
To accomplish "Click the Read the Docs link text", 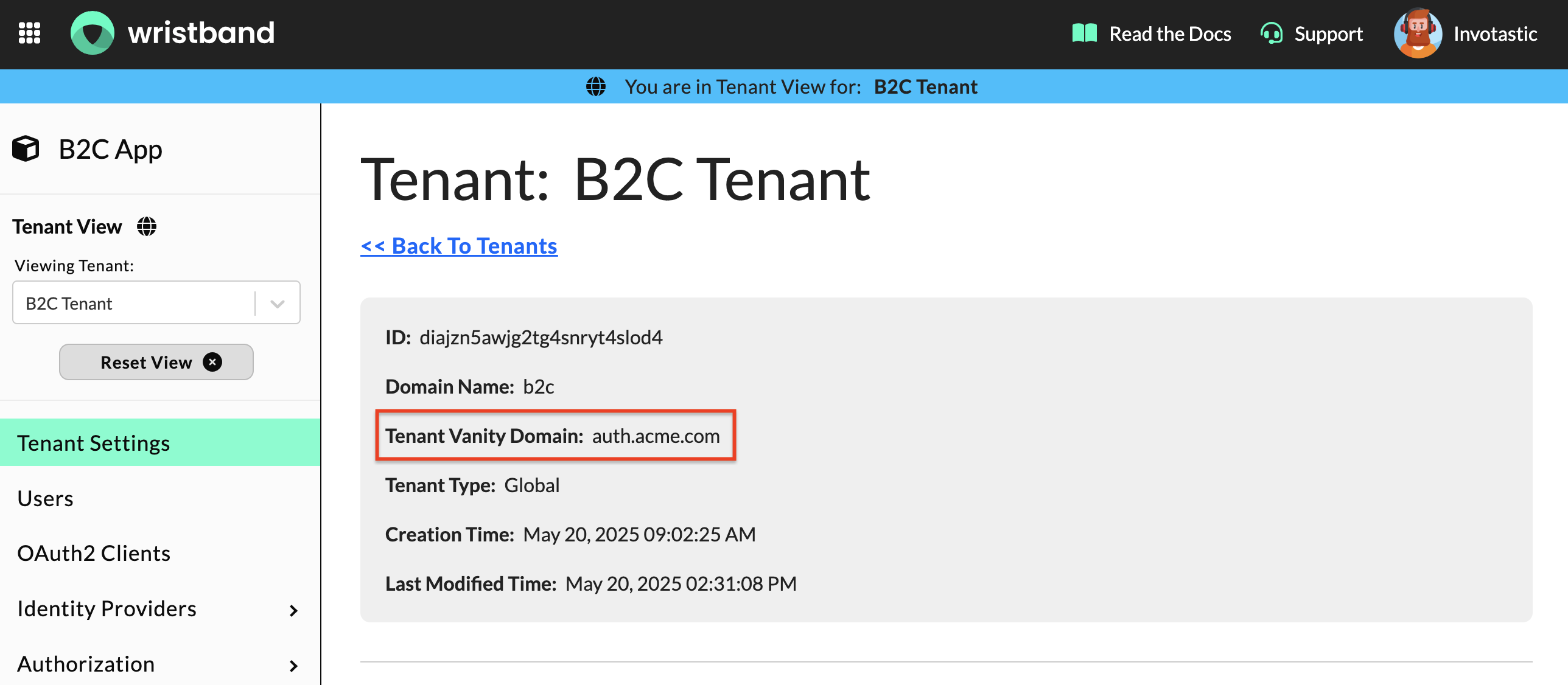I will [x=1170, y=33].
